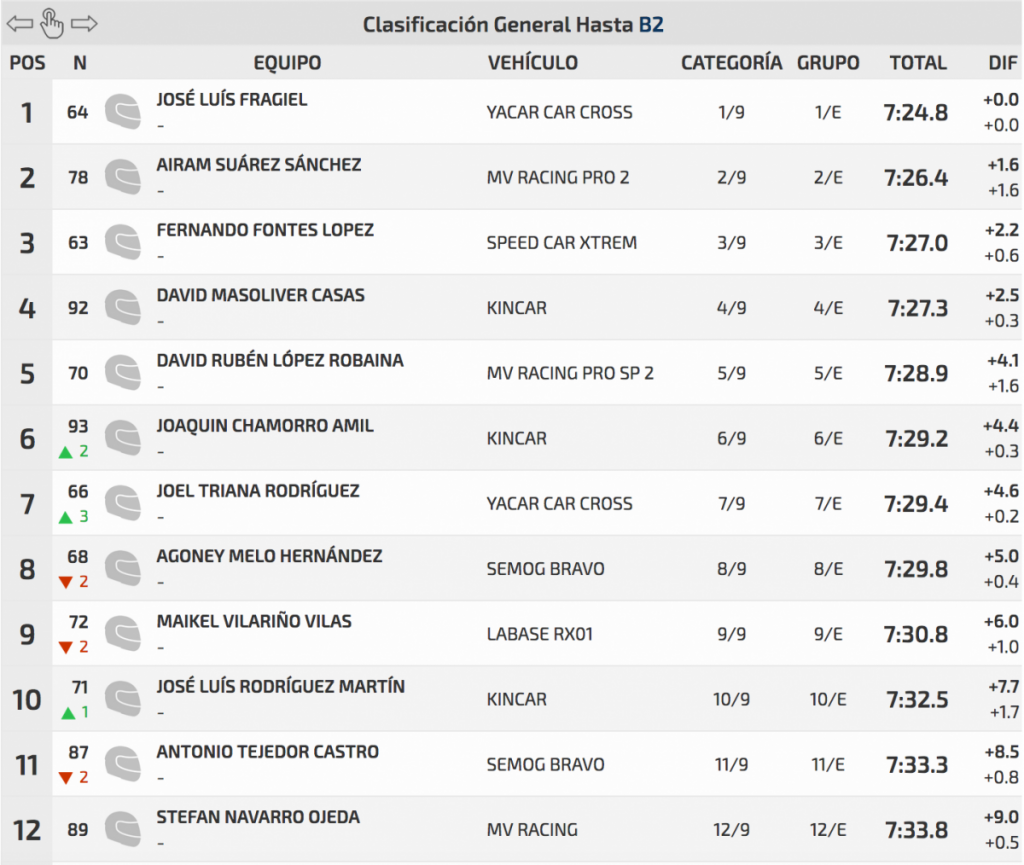Click helmet icon beside David Masoliver Casas

click(x=123, y=307)
